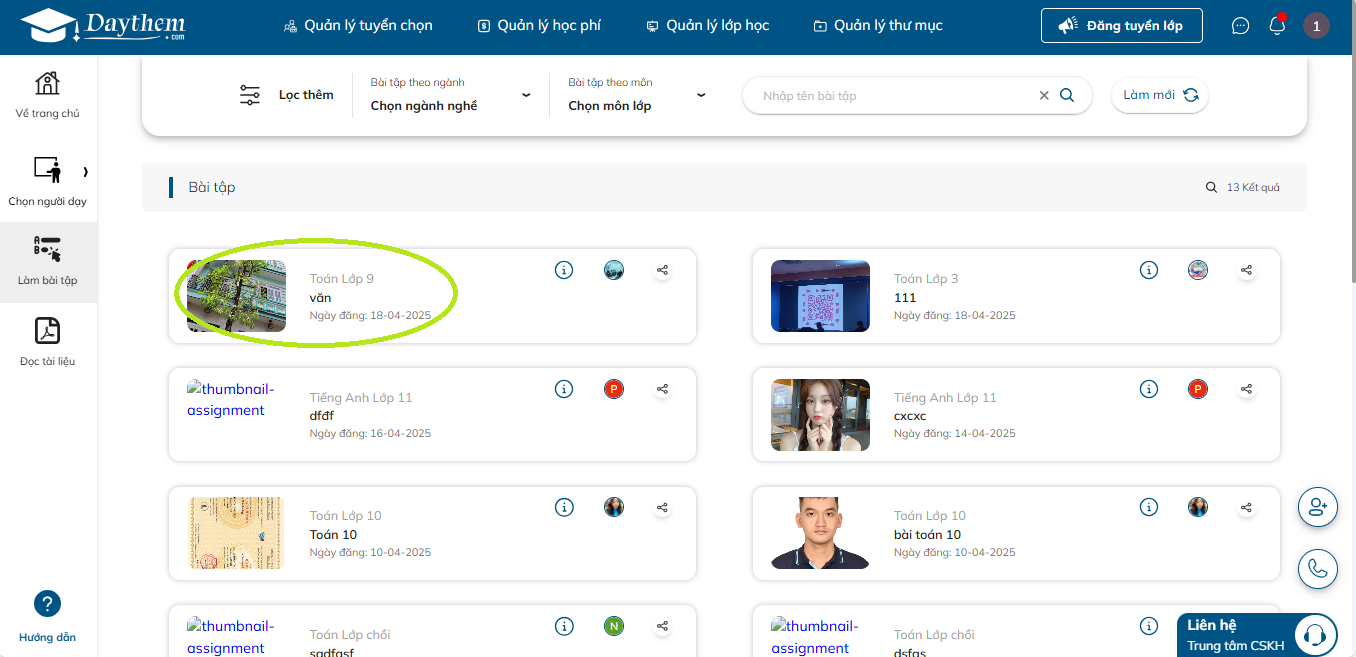Expand the Chọn người dạy submenu arrow
1356x657 pixels.
85,172
